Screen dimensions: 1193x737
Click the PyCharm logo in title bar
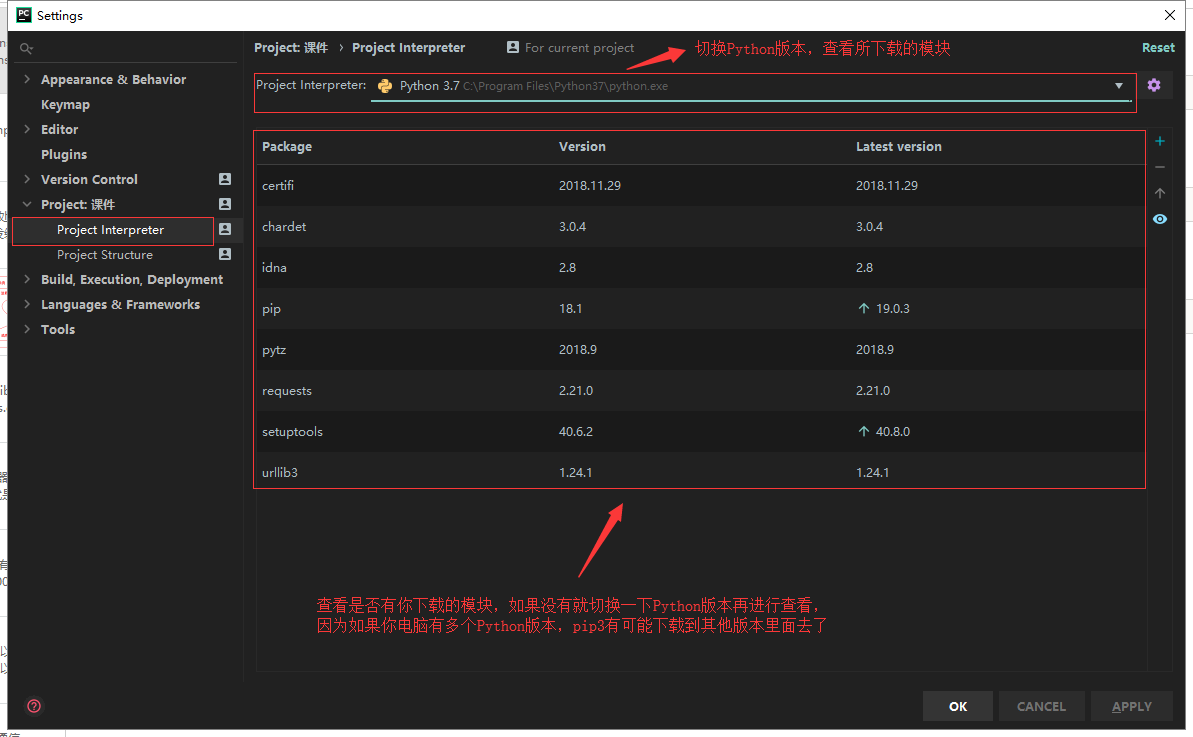pos(24,15)
